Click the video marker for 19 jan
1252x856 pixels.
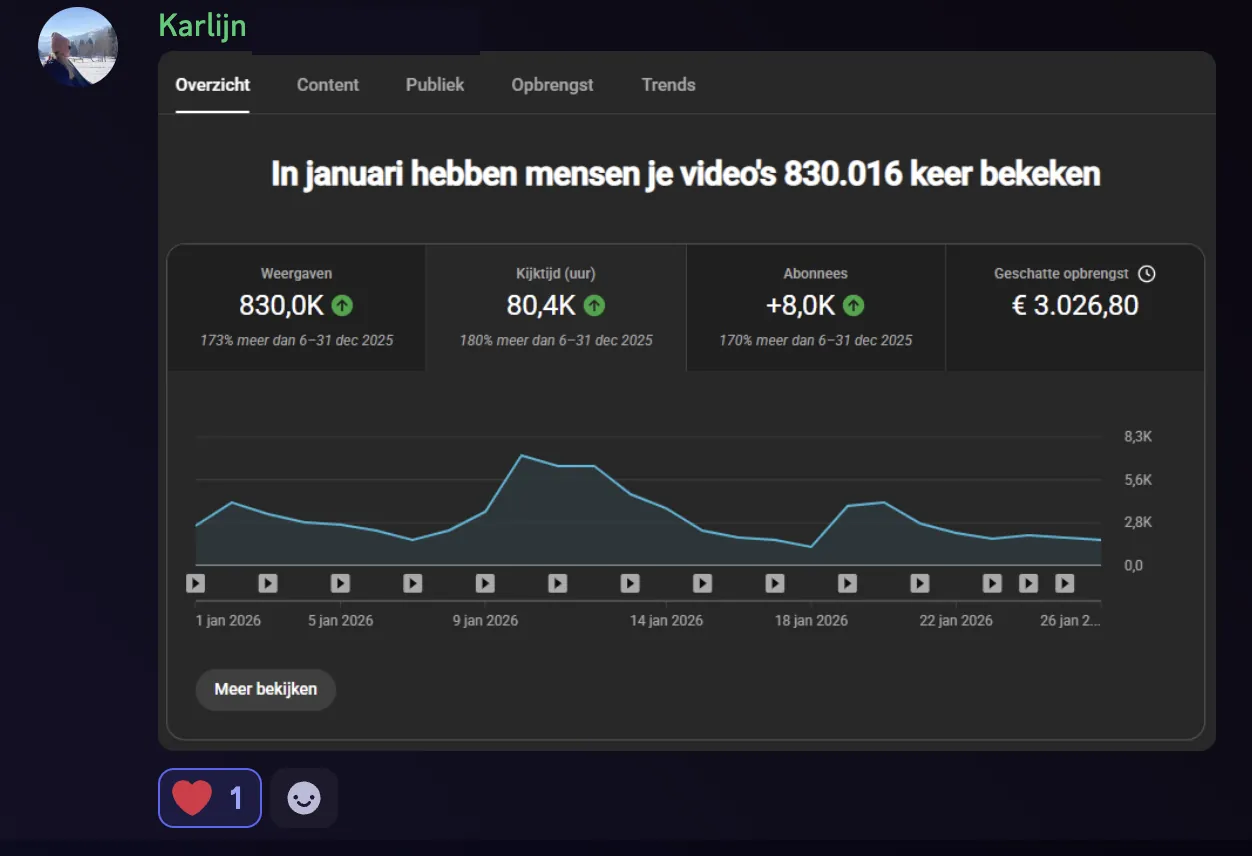pos(847,583)
